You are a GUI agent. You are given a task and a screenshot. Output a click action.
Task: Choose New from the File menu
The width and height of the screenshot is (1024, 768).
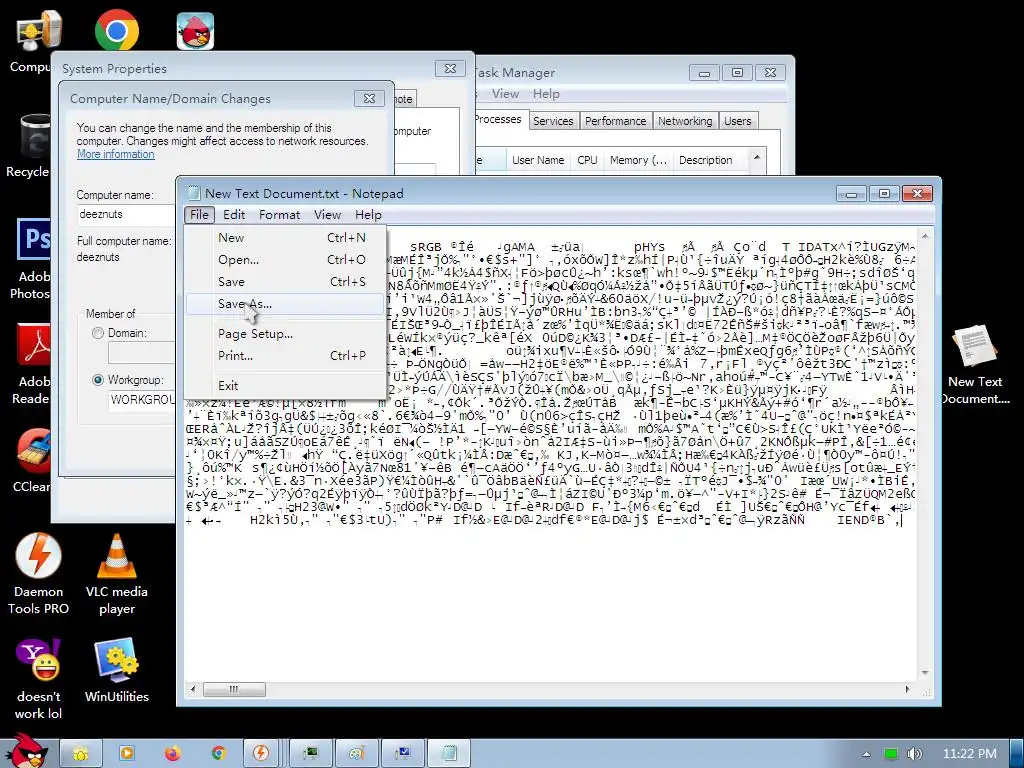[285, 238]
